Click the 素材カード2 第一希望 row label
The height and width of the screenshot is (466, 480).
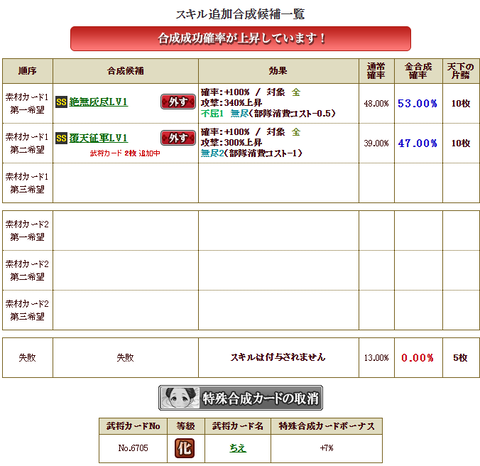[27, 231]
